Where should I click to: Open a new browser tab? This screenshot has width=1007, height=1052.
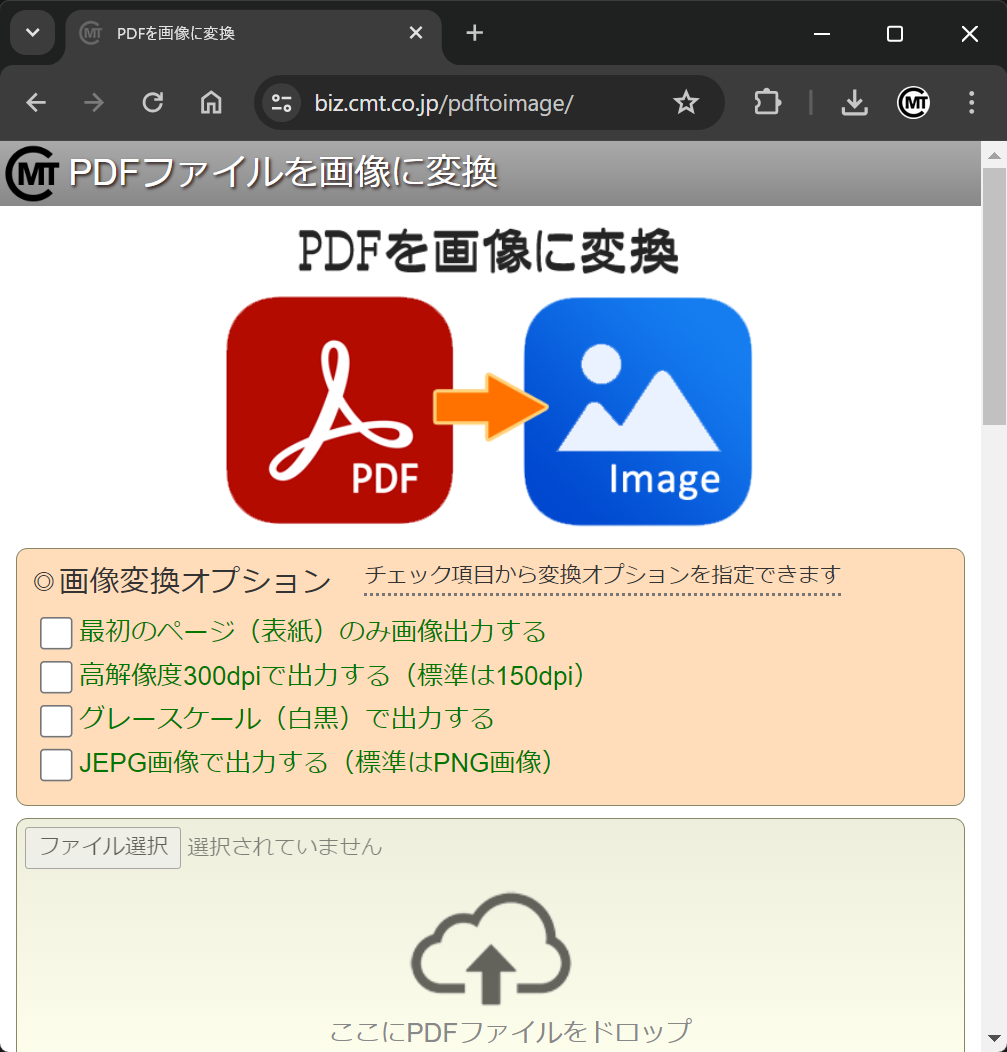click(474, 33)
